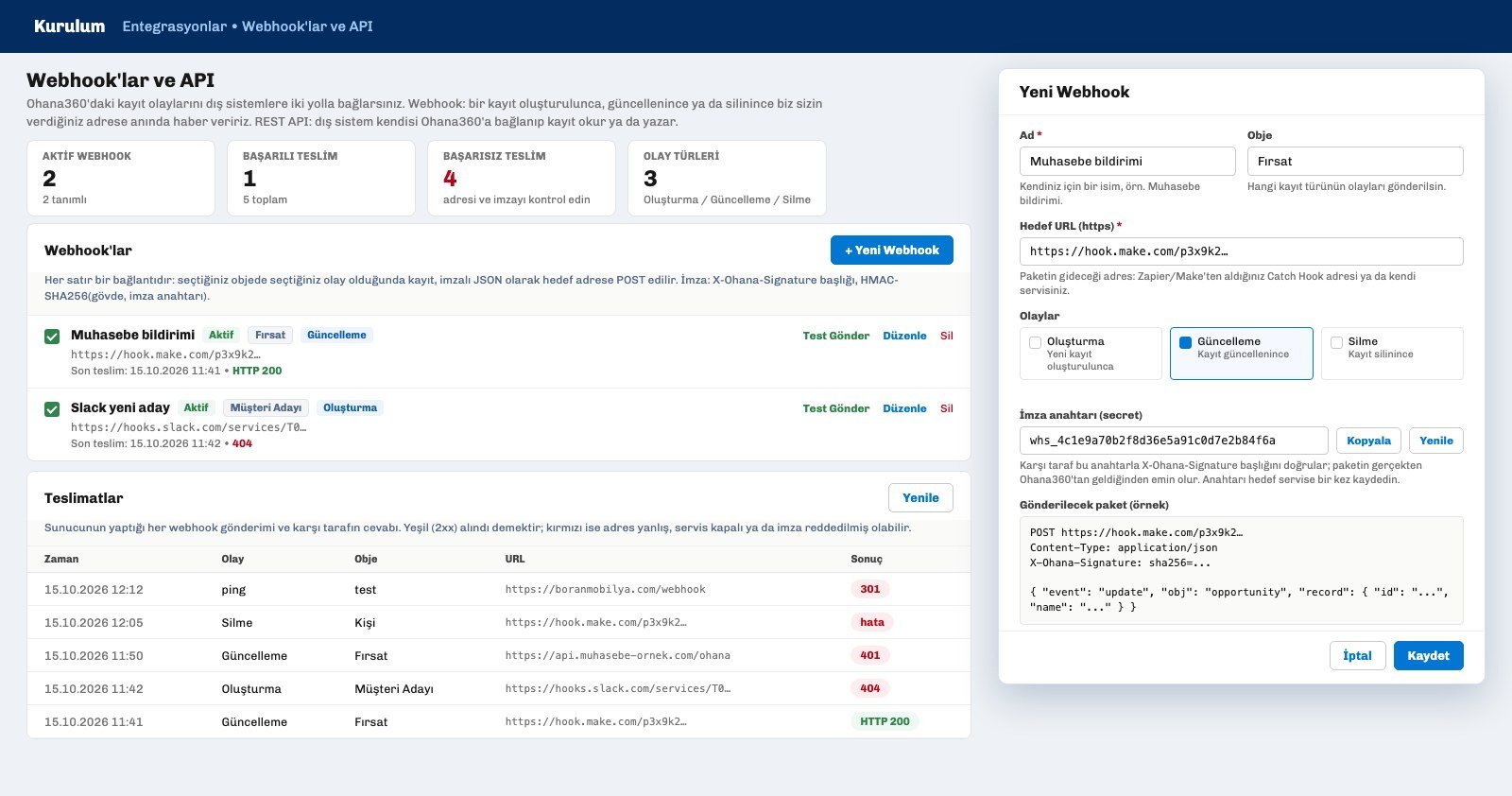Screen dimensions: 1512x796
Task: Click the 401 result badge
Action: coord(870,655)
